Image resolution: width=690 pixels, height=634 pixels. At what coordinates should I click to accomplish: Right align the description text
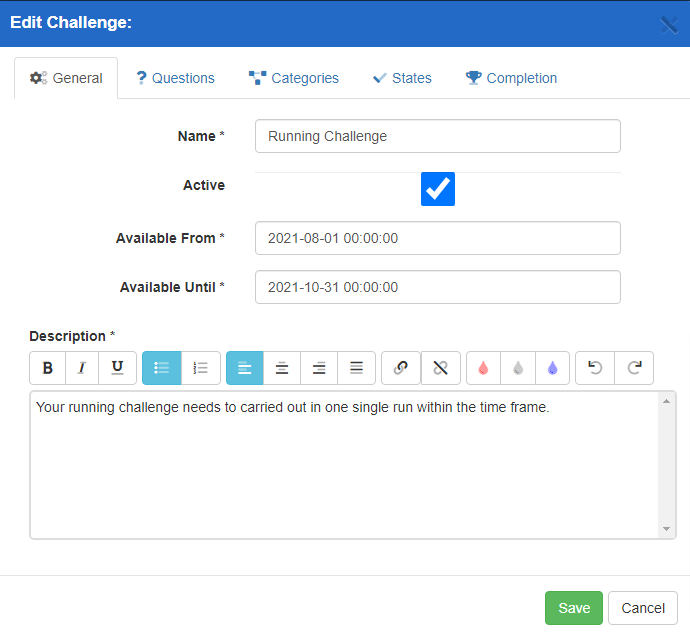(x=319, y=368)
